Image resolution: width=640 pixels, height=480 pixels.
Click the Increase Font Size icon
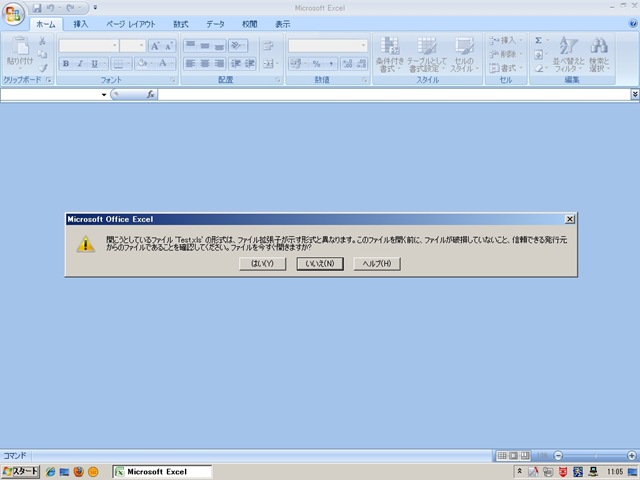155,46
